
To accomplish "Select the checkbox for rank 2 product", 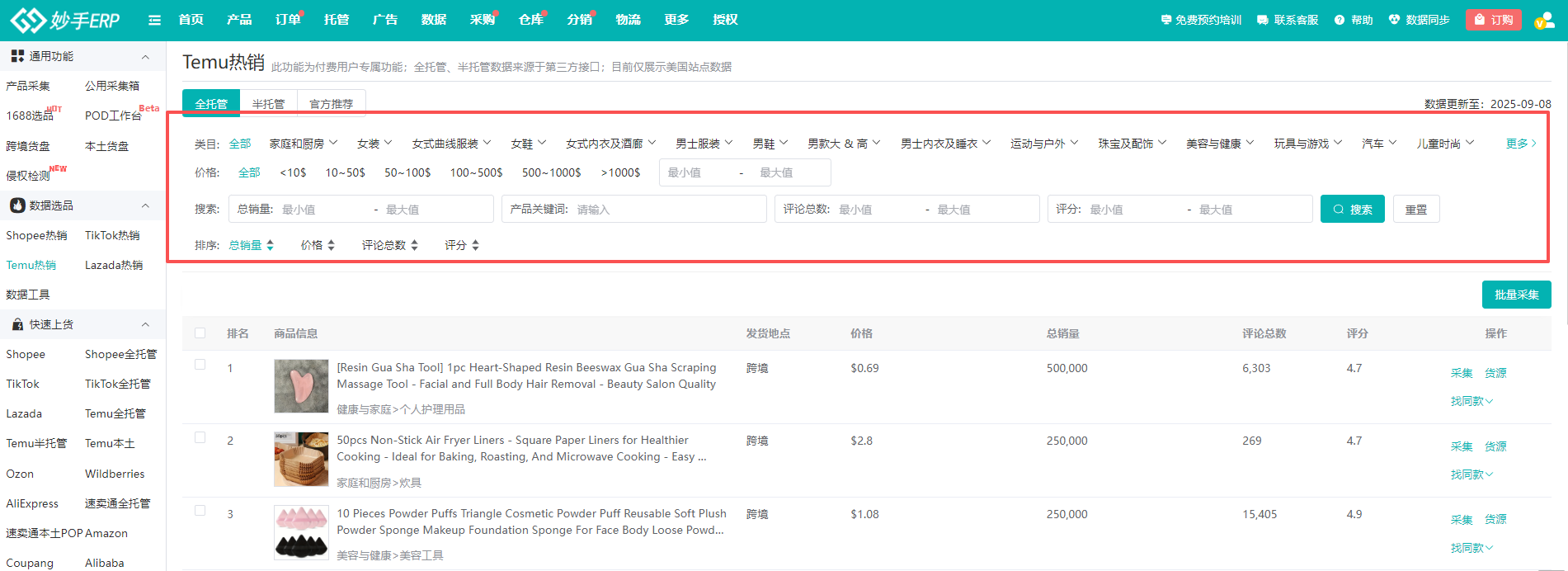I will coord(200,437).
